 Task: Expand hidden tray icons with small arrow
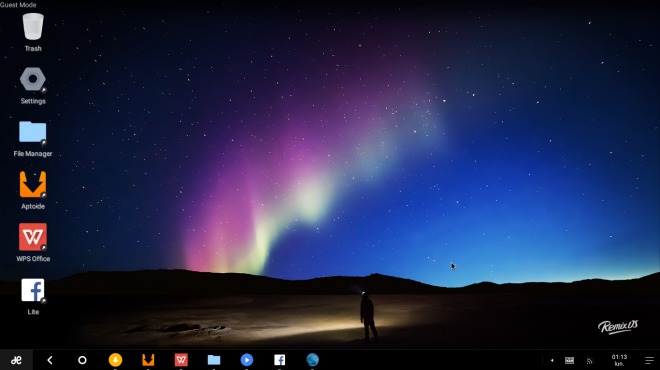(x=552, y=360)
